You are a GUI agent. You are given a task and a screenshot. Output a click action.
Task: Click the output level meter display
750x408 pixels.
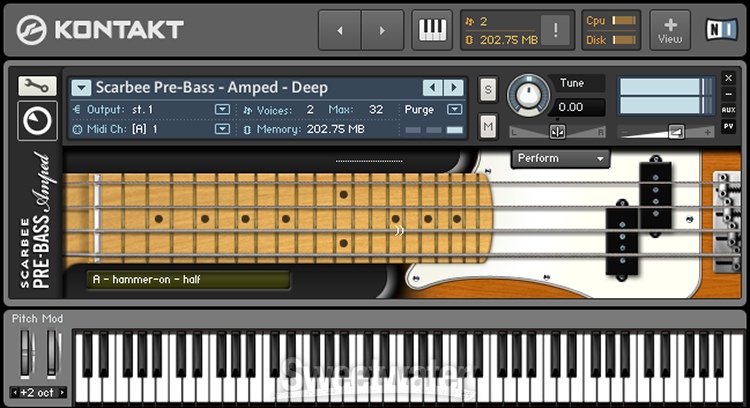click(x=665, y=96)
